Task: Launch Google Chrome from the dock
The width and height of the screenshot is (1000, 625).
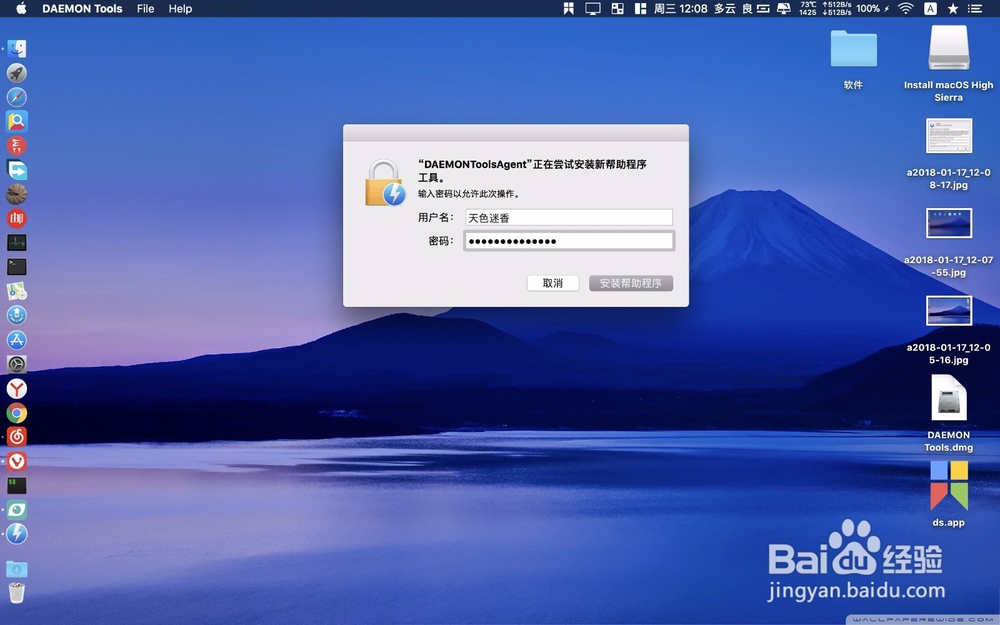Action: tap(17, 413)
